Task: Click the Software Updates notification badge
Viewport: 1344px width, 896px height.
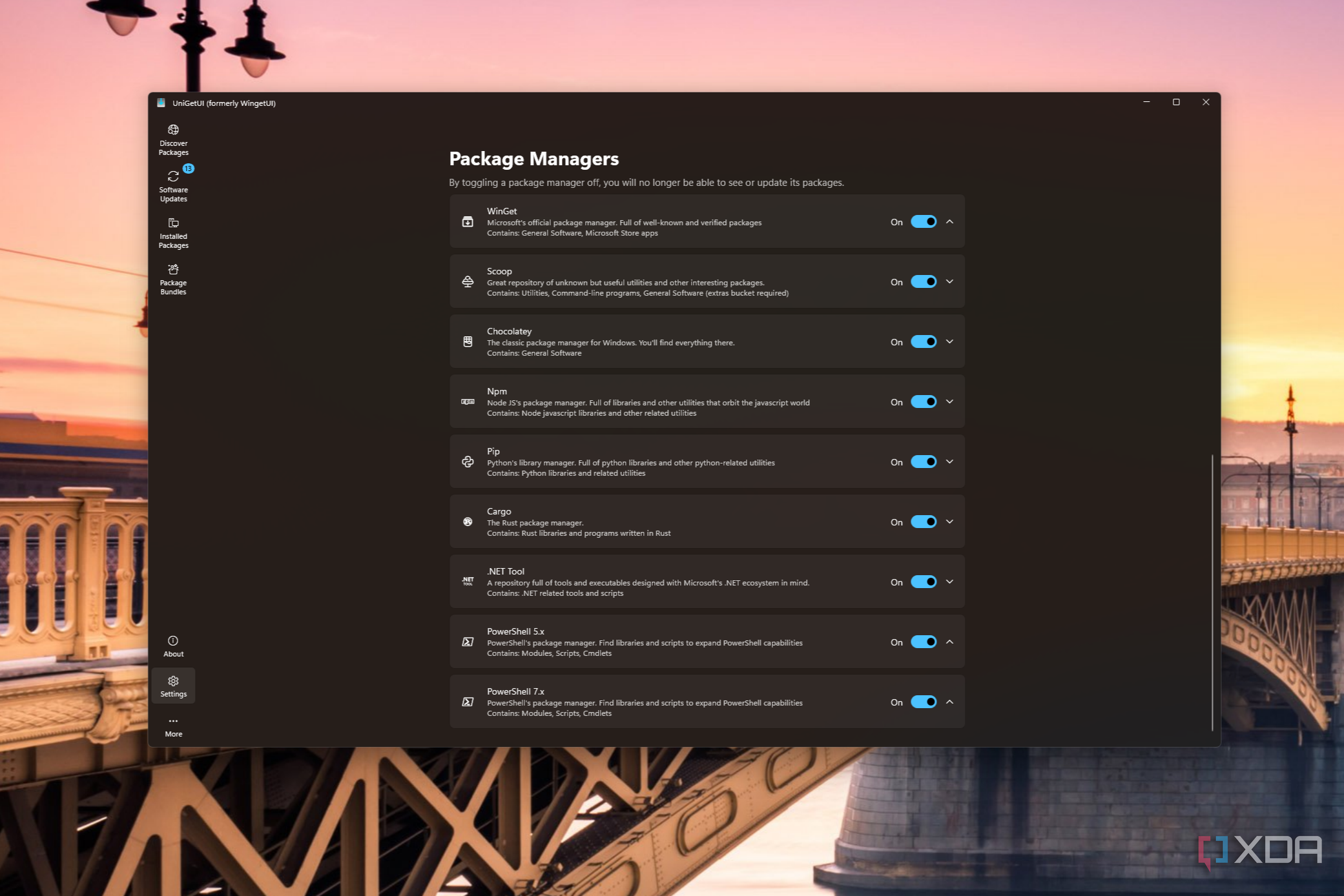Action: point(188,169)
